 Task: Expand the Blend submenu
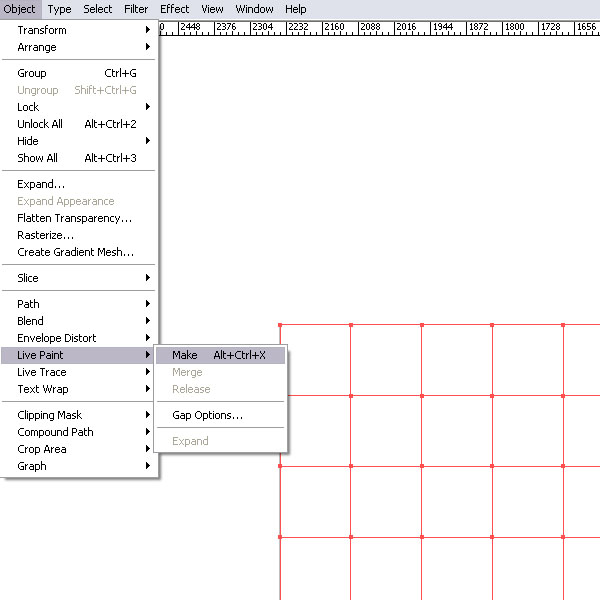point(79,321)
